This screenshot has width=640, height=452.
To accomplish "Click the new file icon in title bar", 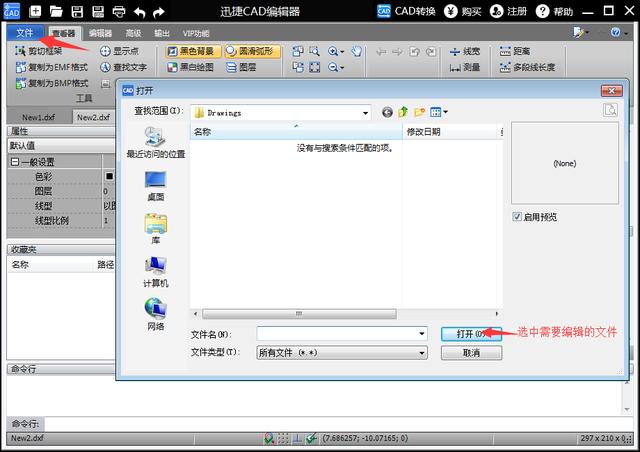I will pyautogui.click(x=35, y=11).
